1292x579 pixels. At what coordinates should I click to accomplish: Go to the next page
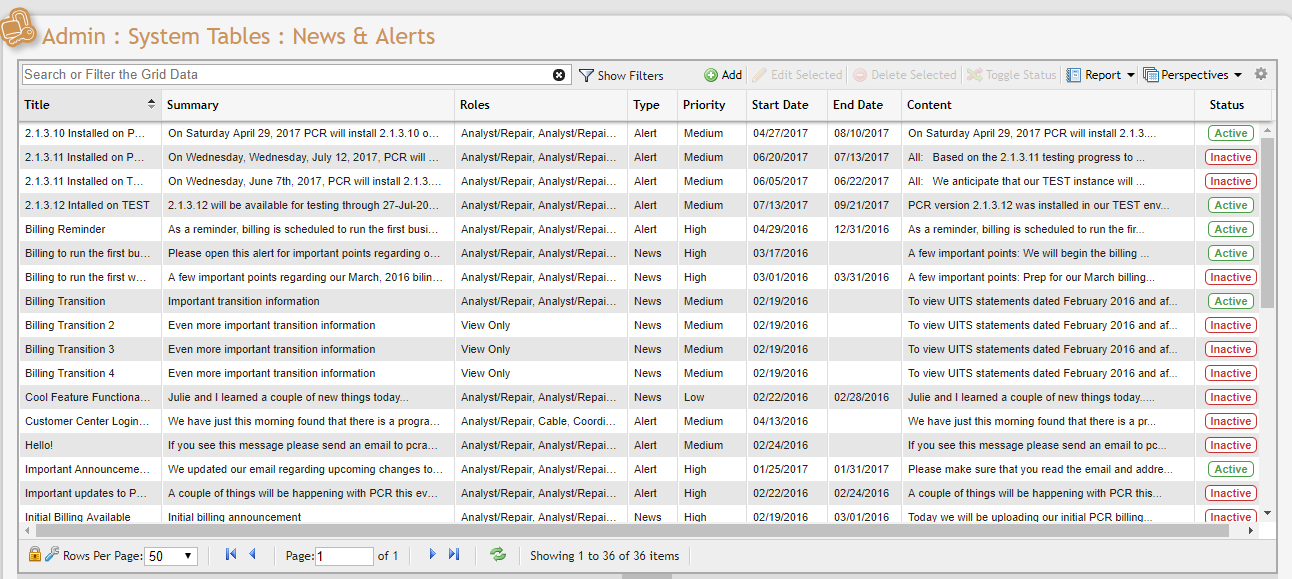432,554
